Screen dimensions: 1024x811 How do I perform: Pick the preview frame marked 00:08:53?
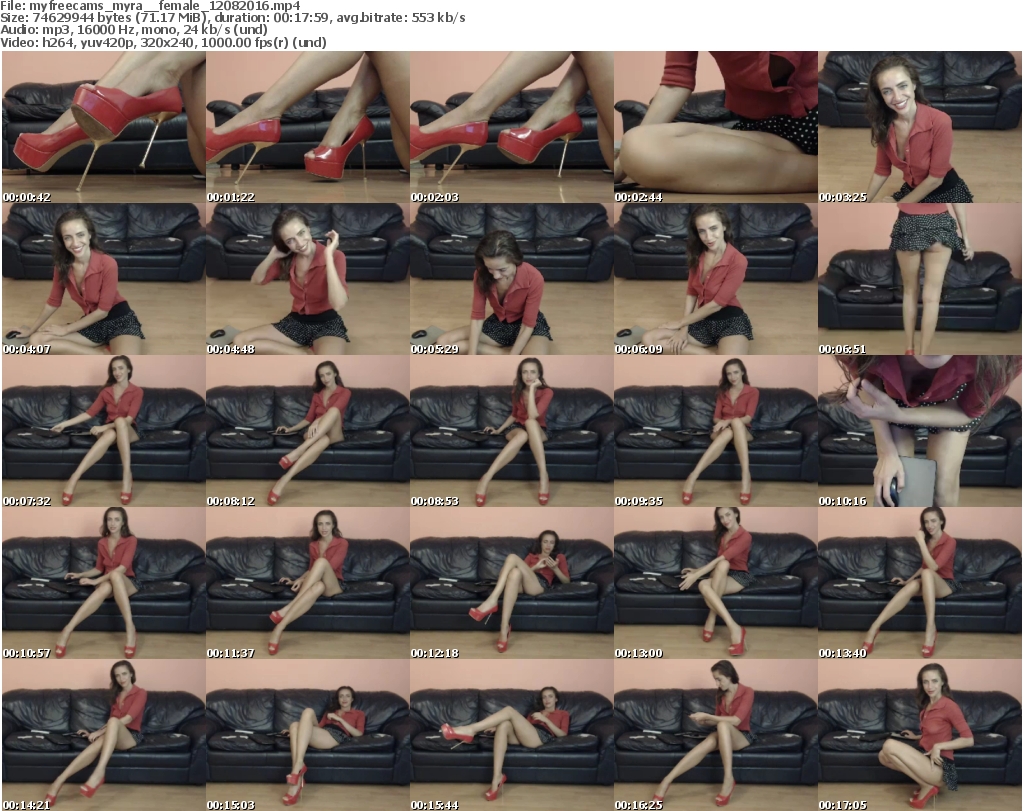click(x=512, y=432)
